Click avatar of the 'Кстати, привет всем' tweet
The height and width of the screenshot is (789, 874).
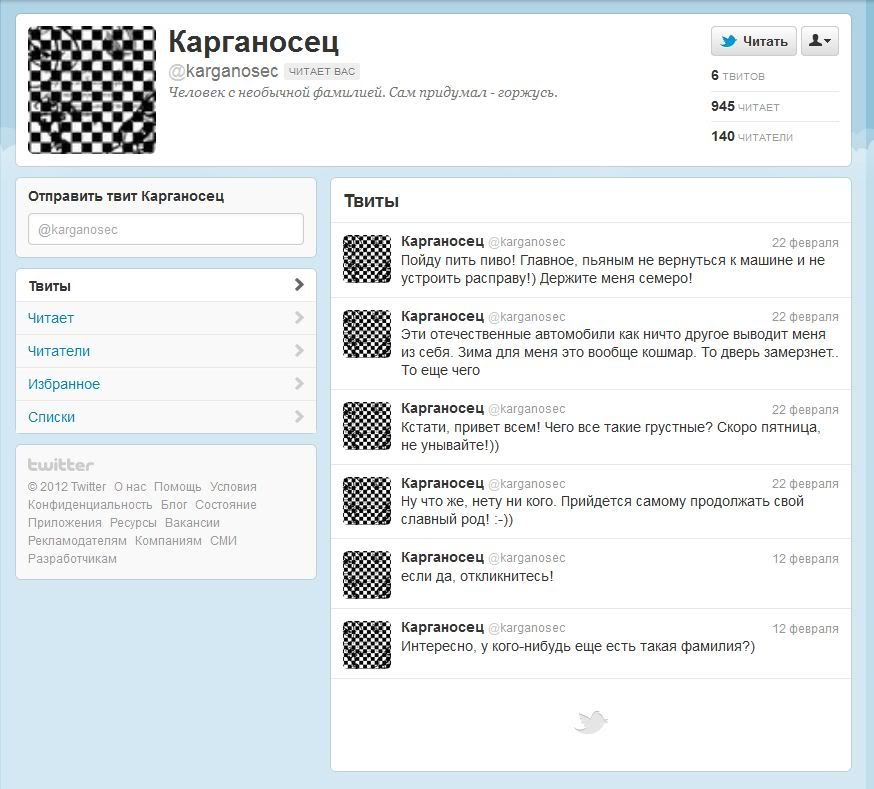[367, 425]
